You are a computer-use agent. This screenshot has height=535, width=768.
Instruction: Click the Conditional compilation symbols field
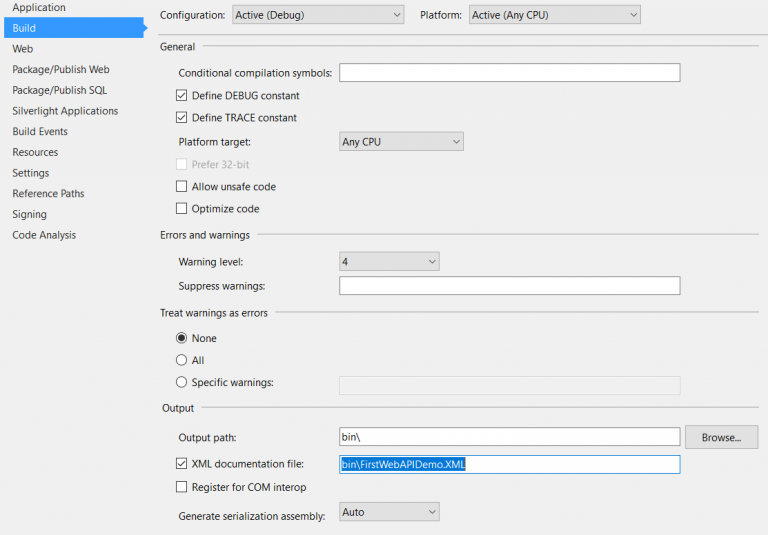(x=509, y=73)
